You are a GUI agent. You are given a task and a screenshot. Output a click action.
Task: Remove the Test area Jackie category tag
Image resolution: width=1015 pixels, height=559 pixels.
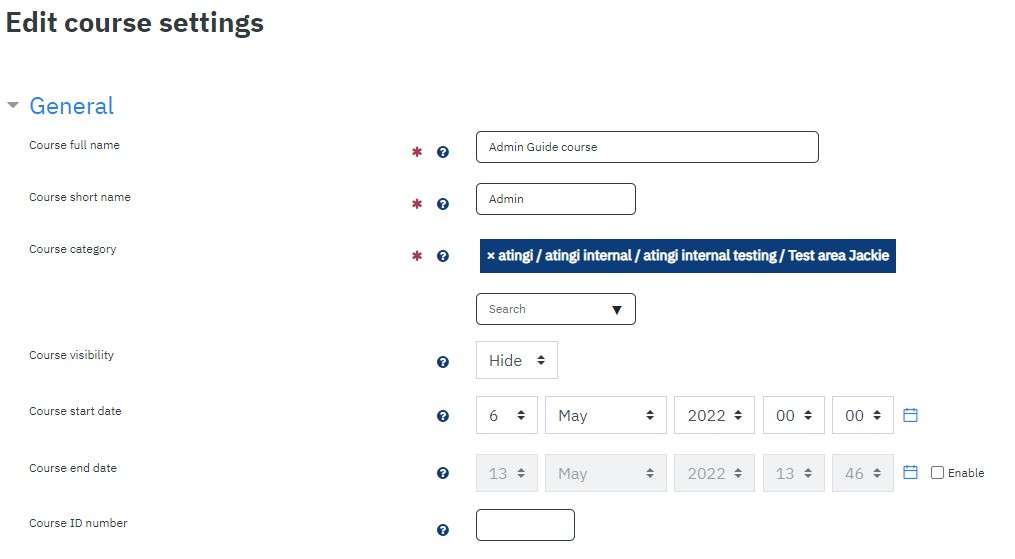tap(491, 256)
